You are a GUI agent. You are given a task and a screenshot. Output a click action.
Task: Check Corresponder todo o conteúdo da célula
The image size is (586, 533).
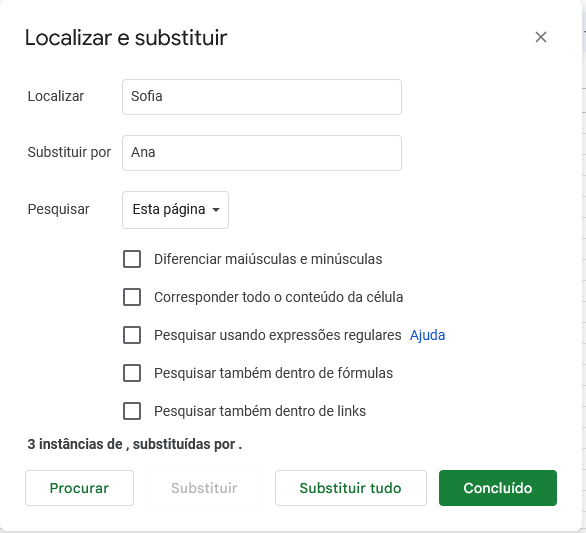132,297
